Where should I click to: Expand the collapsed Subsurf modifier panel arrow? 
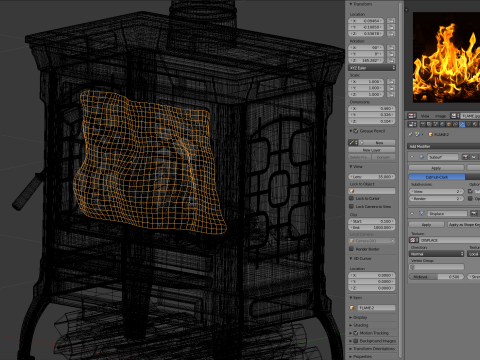[x=412, y=157]
